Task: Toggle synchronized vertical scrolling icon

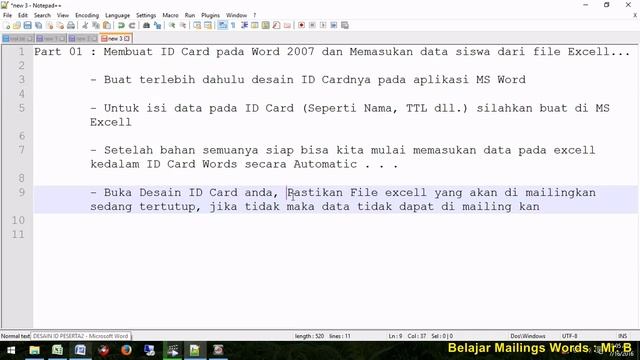Action: pyautogui.click(x=197, y=25)
